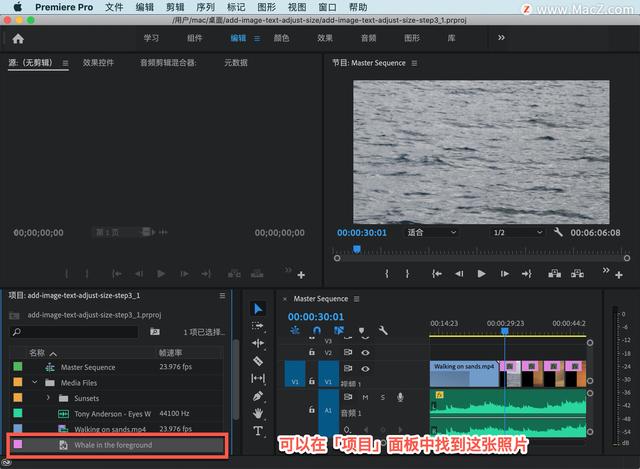Click the program monitor playhead slider

pos(357,249)
